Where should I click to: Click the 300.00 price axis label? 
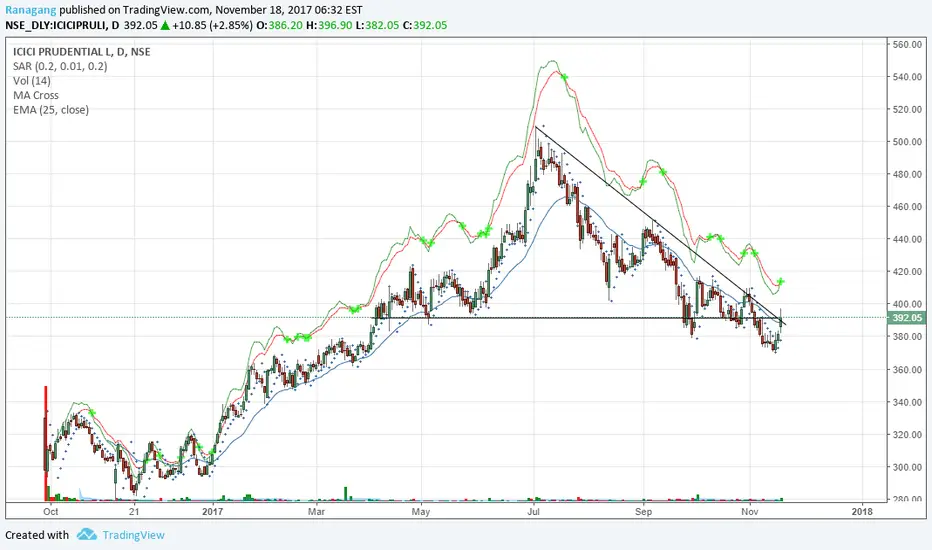[907, 467]
